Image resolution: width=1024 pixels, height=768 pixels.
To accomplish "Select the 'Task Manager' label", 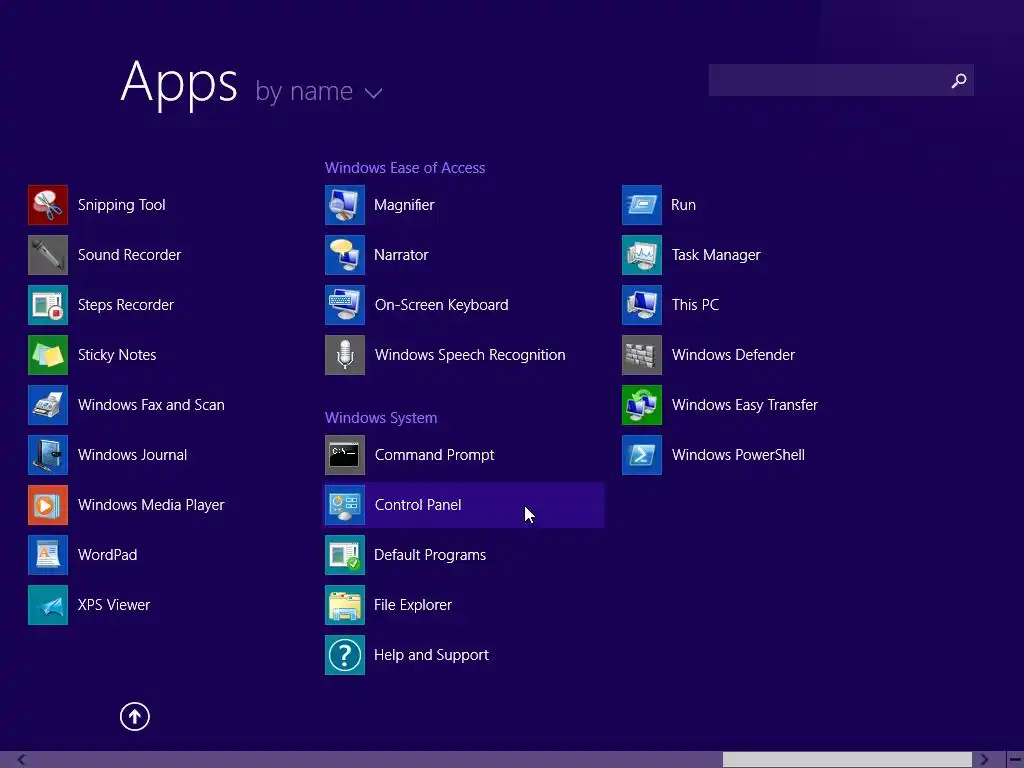I will pyautogui.click(x=716, y=255).
